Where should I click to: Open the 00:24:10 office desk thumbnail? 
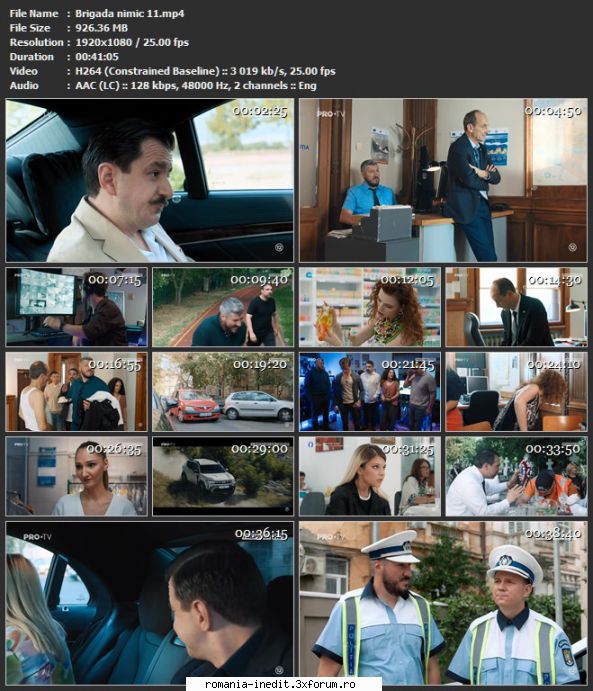click(516, 391)
